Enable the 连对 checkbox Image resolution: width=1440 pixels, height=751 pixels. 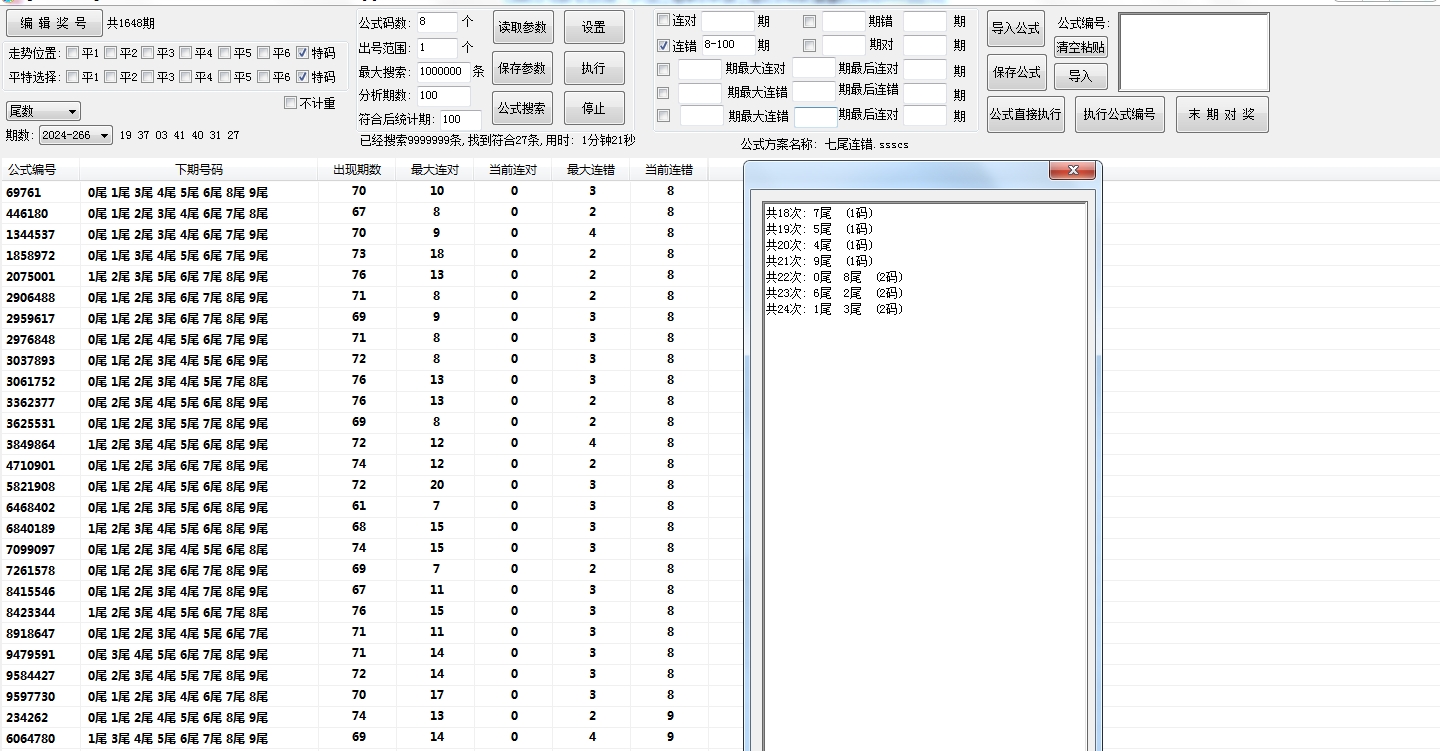click(663, 20)
